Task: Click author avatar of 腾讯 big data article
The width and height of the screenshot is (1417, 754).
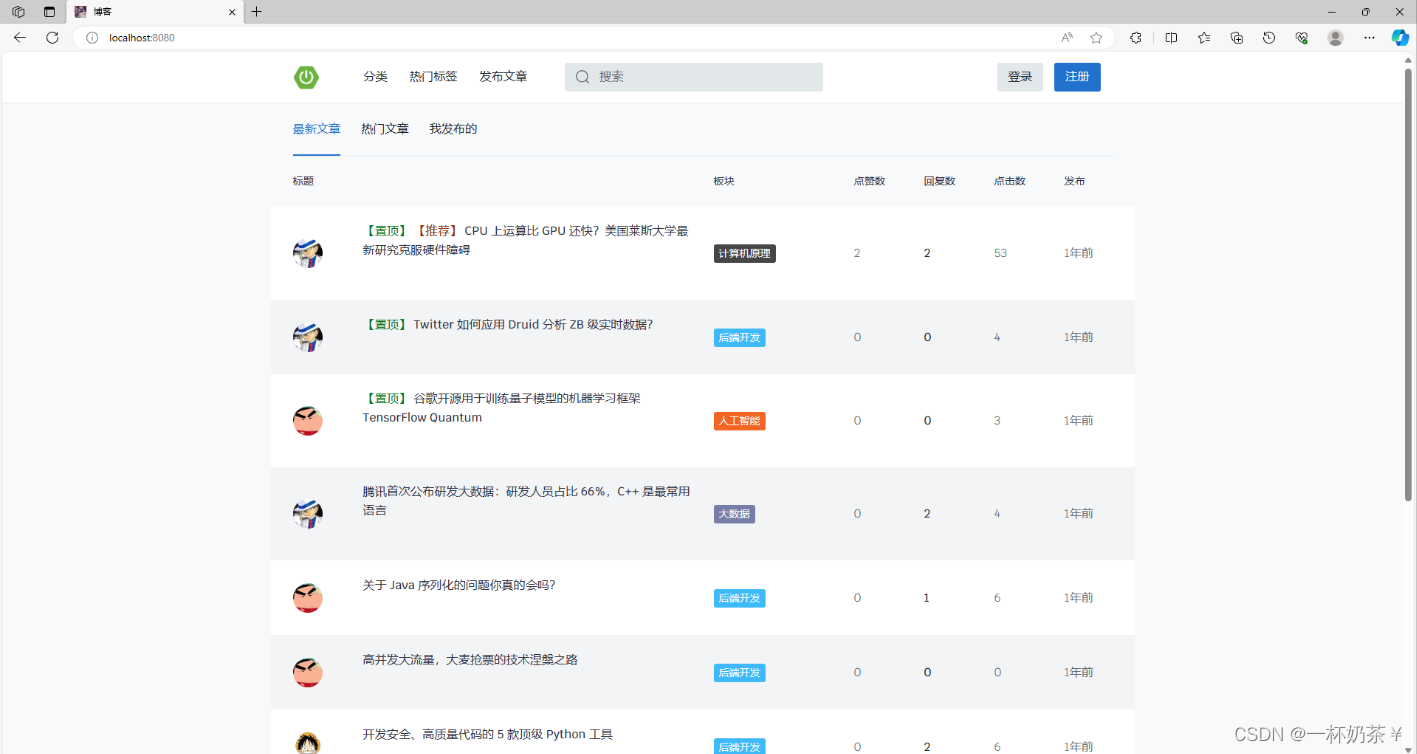Action: point(308,514)
